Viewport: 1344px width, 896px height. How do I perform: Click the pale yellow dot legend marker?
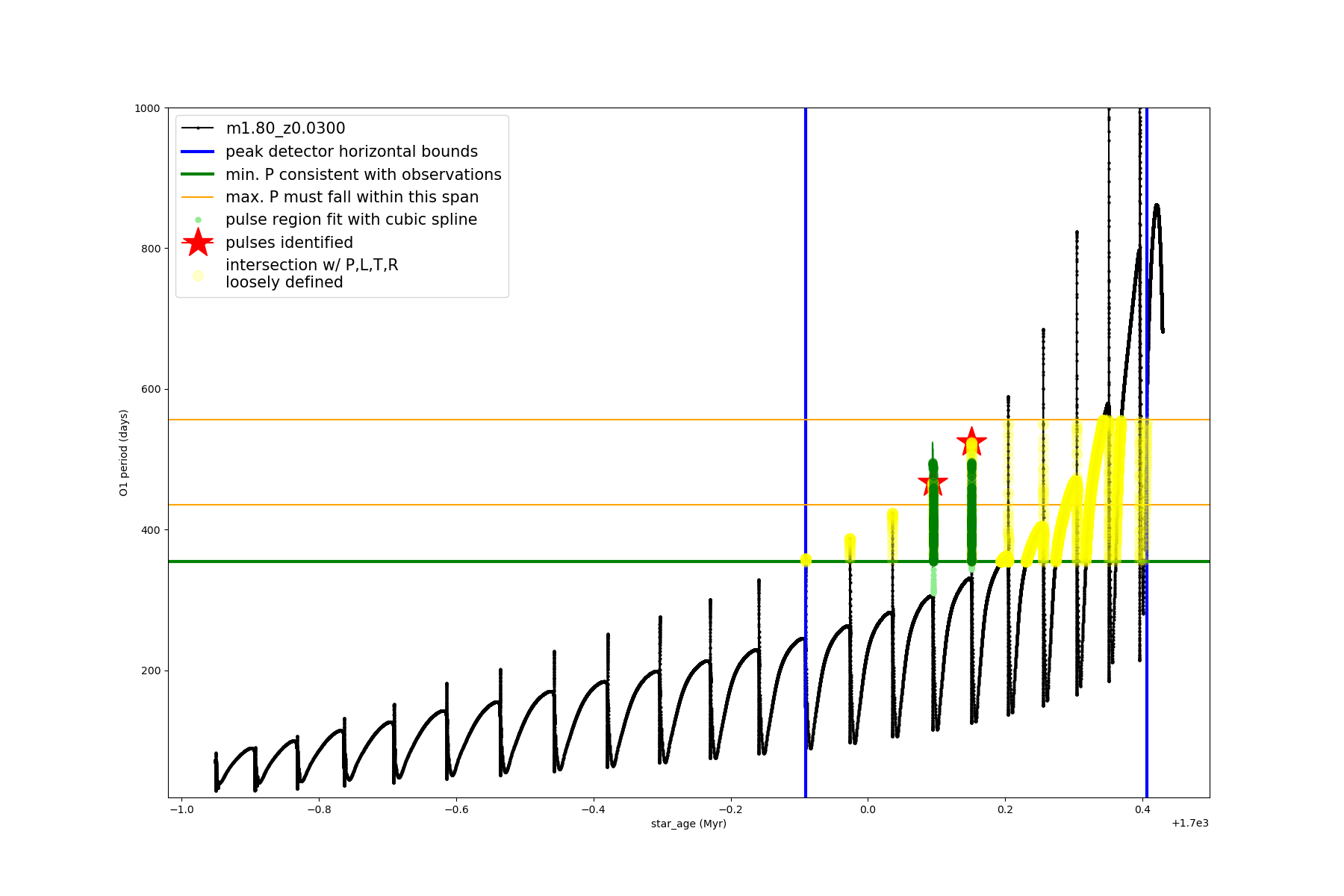pos(198,276)
